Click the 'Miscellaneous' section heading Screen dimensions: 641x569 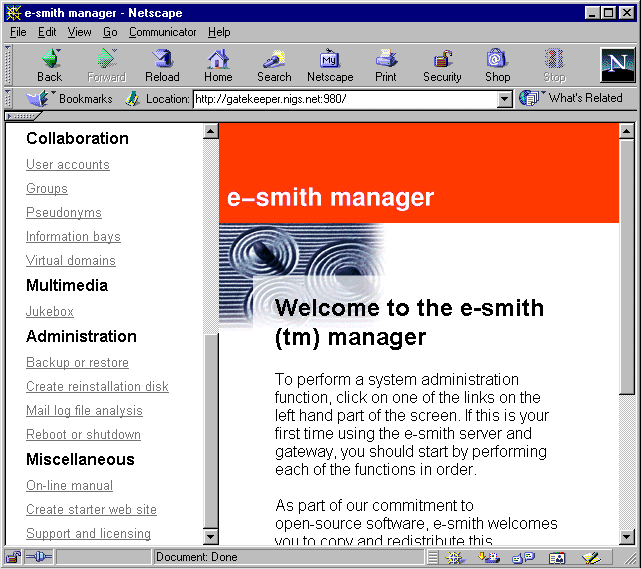tap(80, 459)
